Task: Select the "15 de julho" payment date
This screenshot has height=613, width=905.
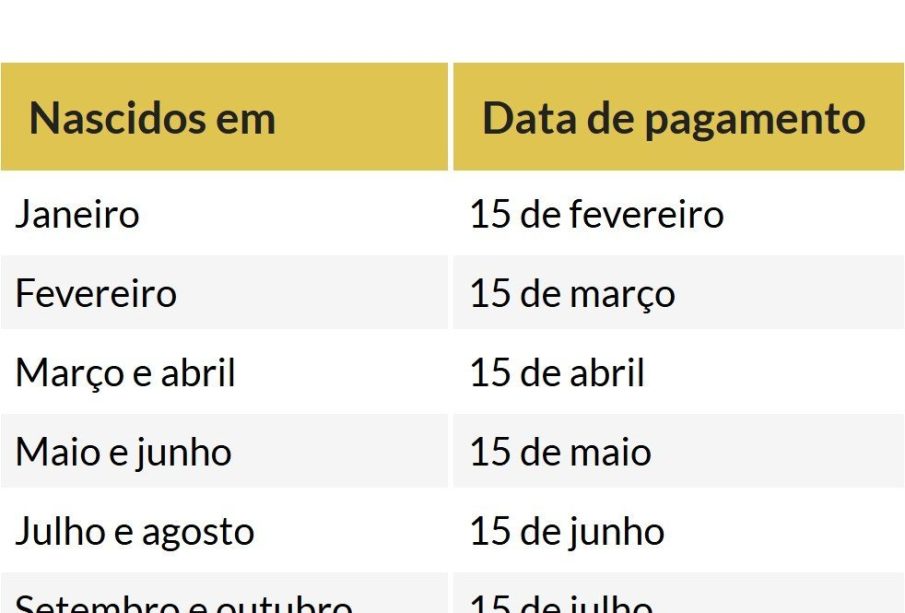Action: 560,603
